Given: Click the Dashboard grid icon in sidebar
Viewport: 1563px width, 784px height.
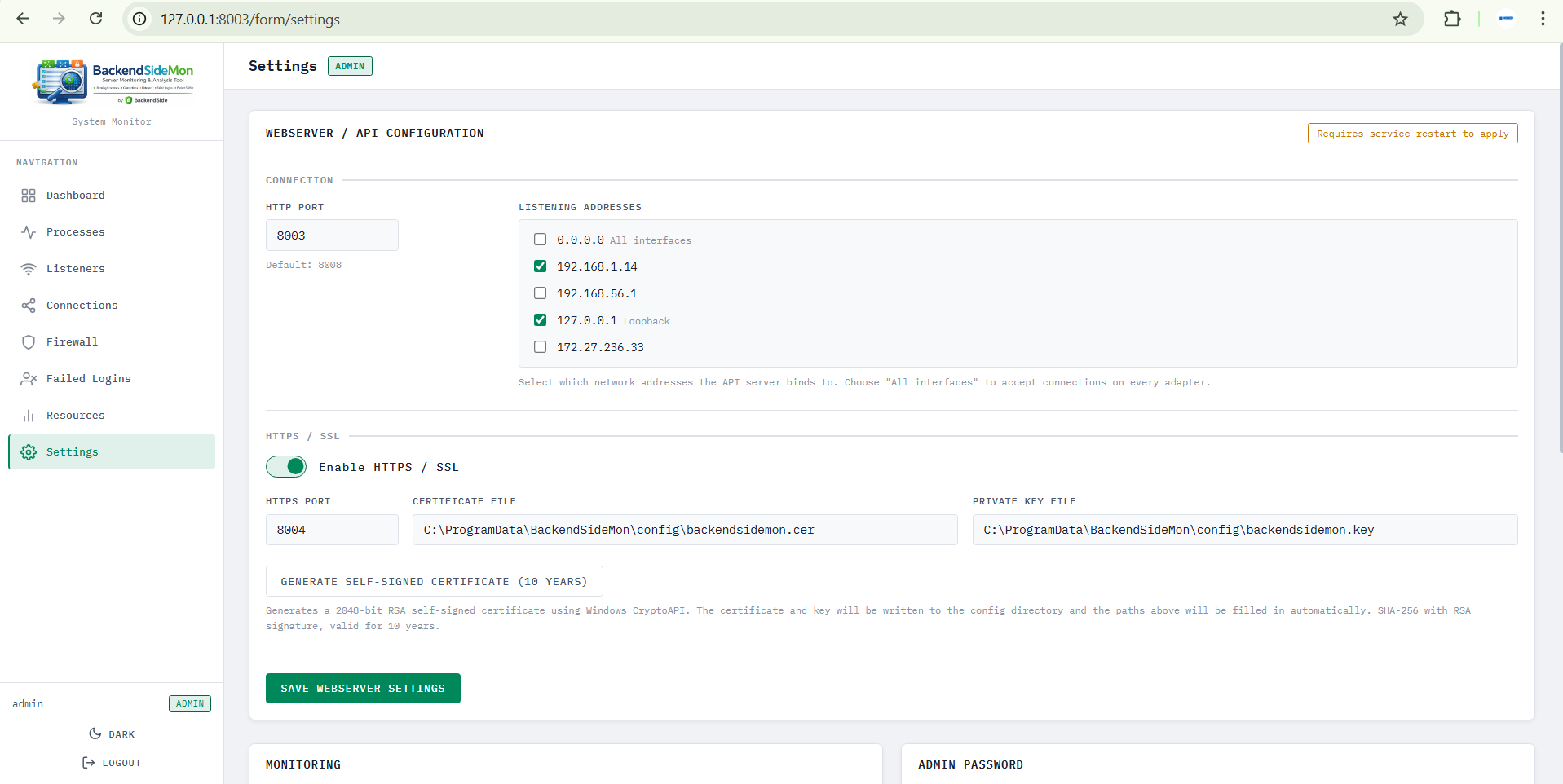Looking at the screenshot, I should click(29, 196).
